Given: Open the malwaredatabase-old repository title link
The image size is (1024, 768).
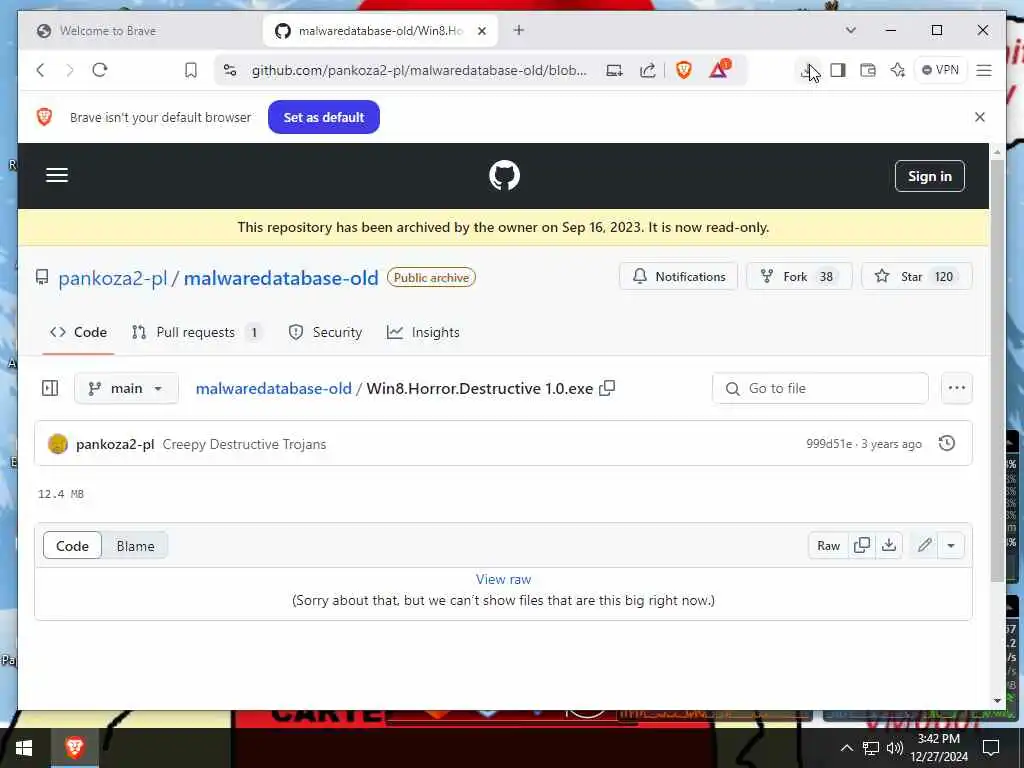Looking at the screenshot, I should click(x=281, y=278).
